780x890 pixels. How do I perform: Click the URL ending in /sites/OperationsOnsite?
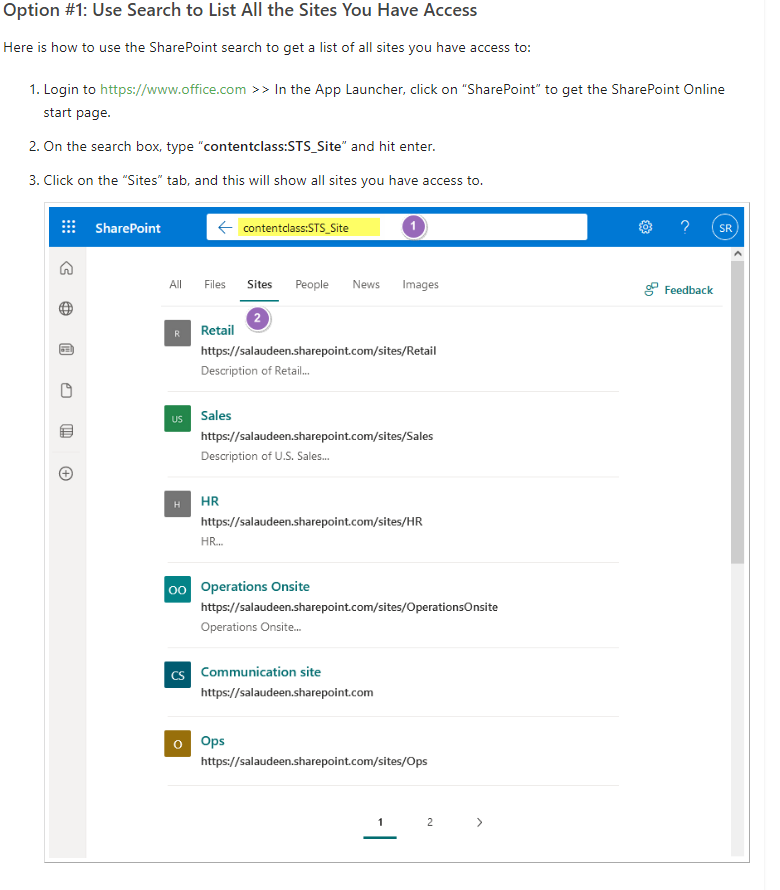click(349, 607)
